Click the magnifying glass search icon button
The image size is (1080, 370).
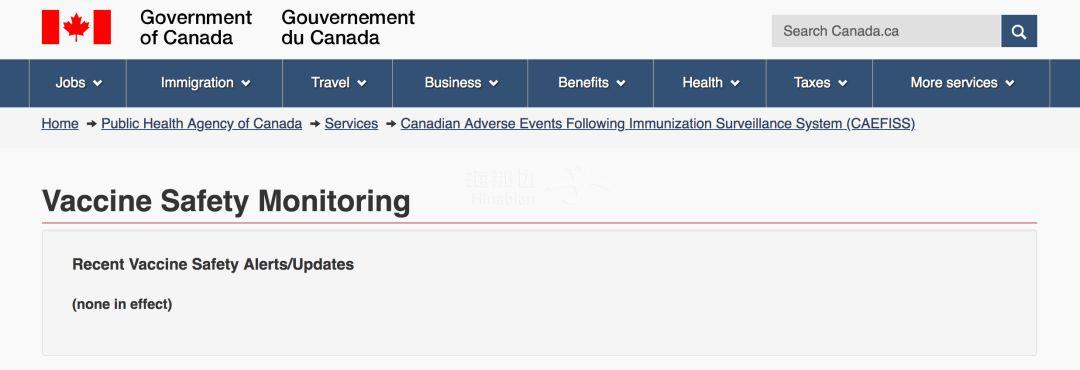point(1019,31)
